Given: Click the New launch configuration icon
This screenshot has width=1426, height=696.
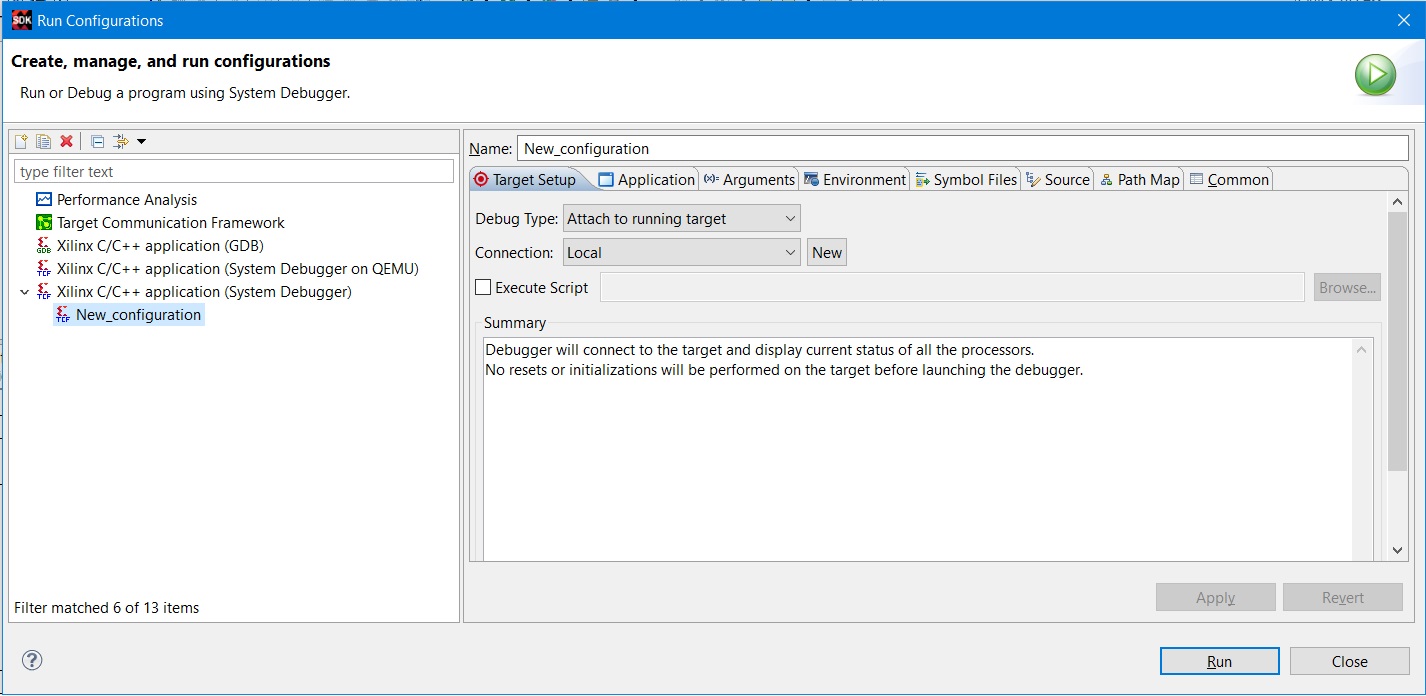Looking at the screenshot, I should pyautogui.click(x=21, y=141).
